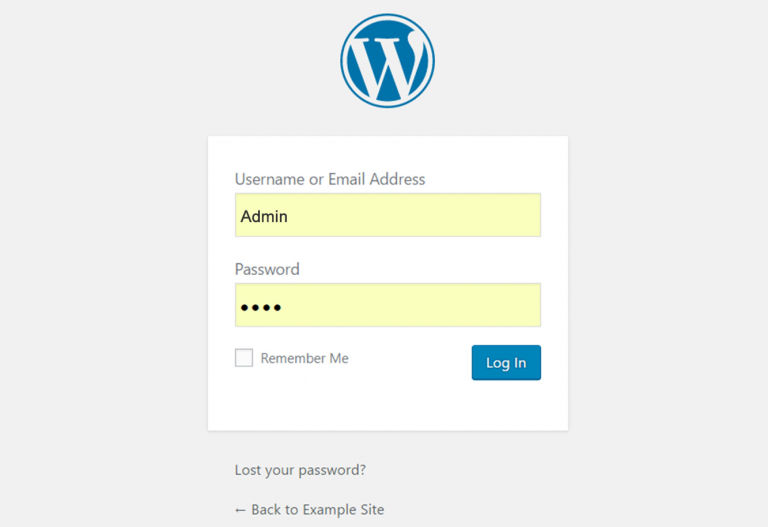Click the words Example Site in bottom link
The width and height of the screenshot is (768, 527).
point(343,509)
